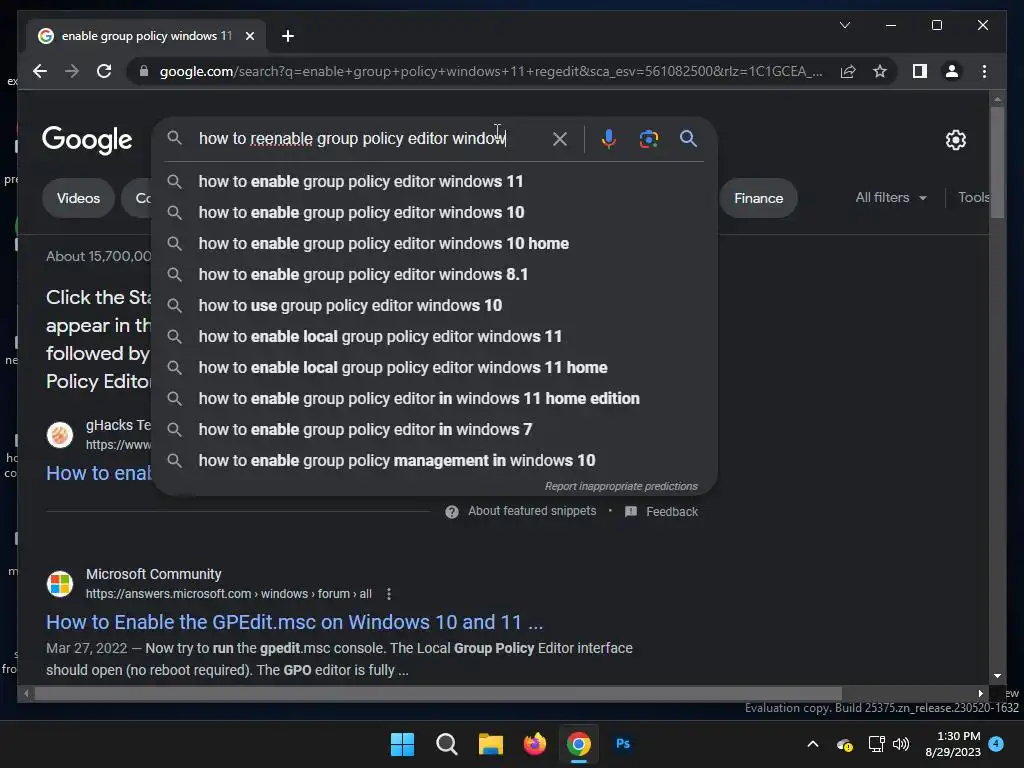Filter results with the Videos chip
This screenshot has width=1024, height=768.
tap(78, 198)
